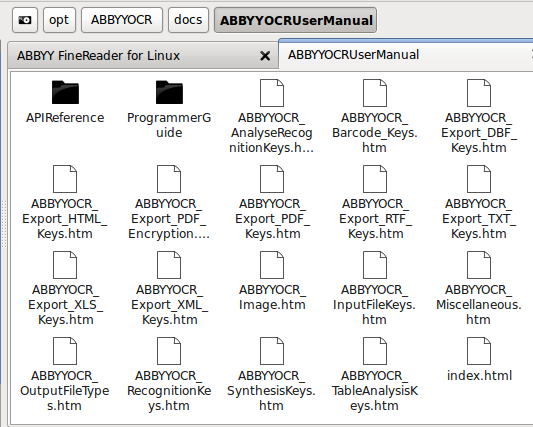Click the root drive path button

coord(25,20)
